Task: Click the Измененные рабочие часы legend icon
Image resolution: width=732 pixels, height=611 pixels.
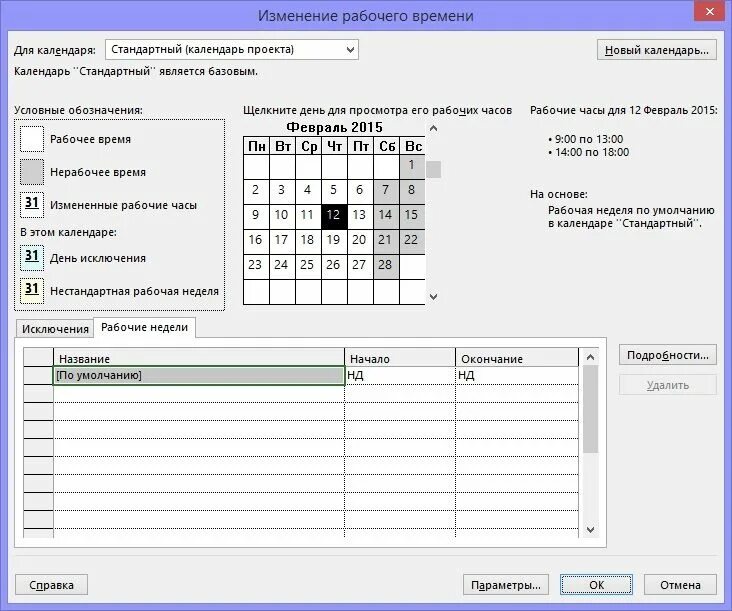Action: point(32,204)
